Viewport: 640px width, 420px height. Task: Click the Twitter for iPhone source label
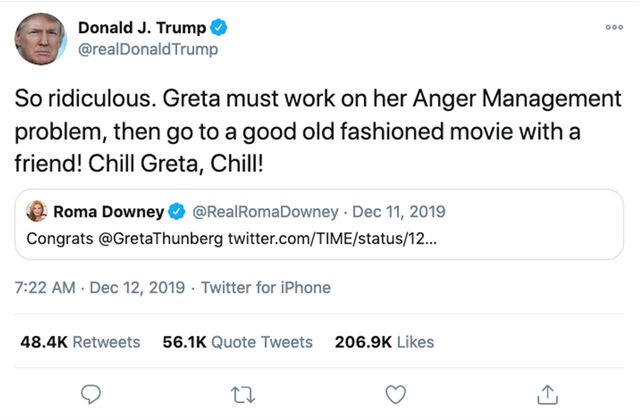point(266,288)
